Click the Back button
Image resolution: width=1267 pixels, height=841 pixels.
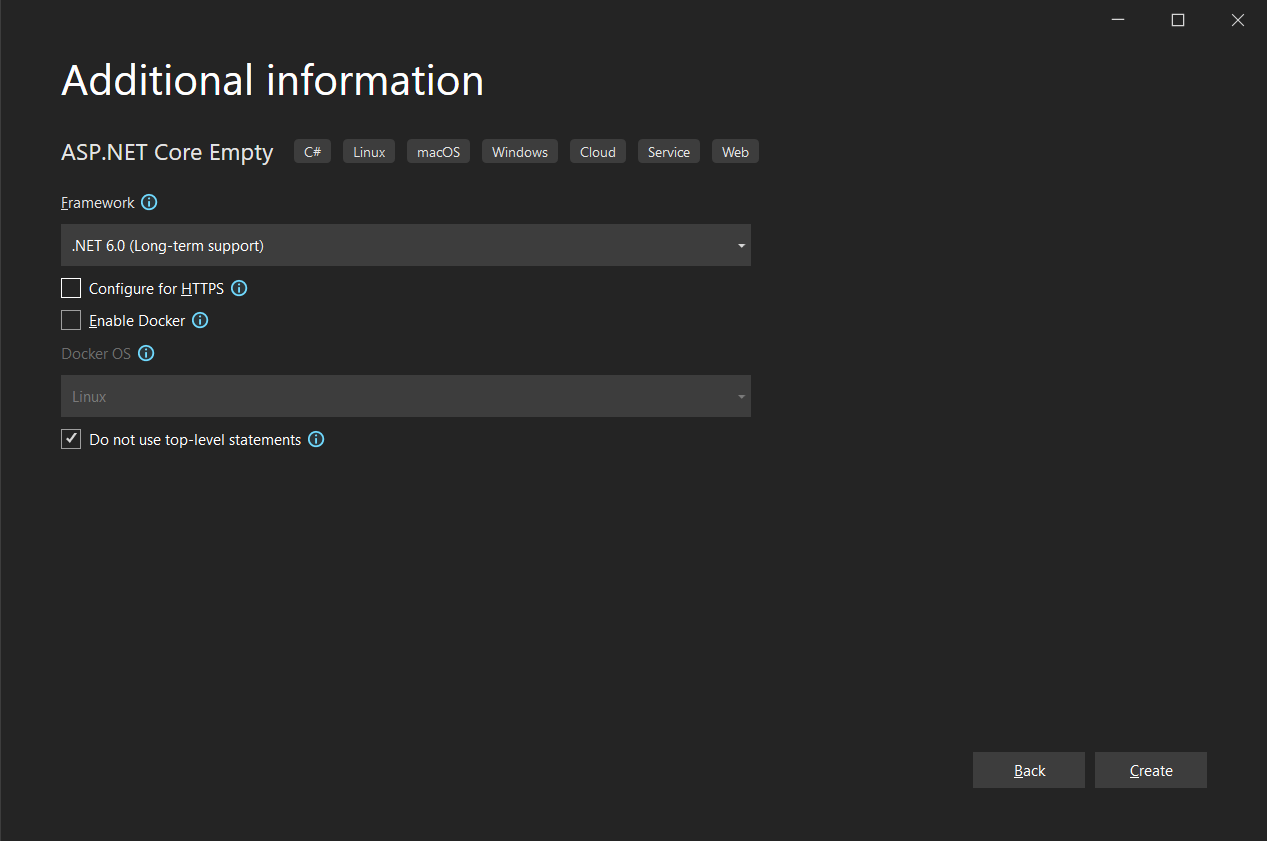click(x=1029, y=770)
